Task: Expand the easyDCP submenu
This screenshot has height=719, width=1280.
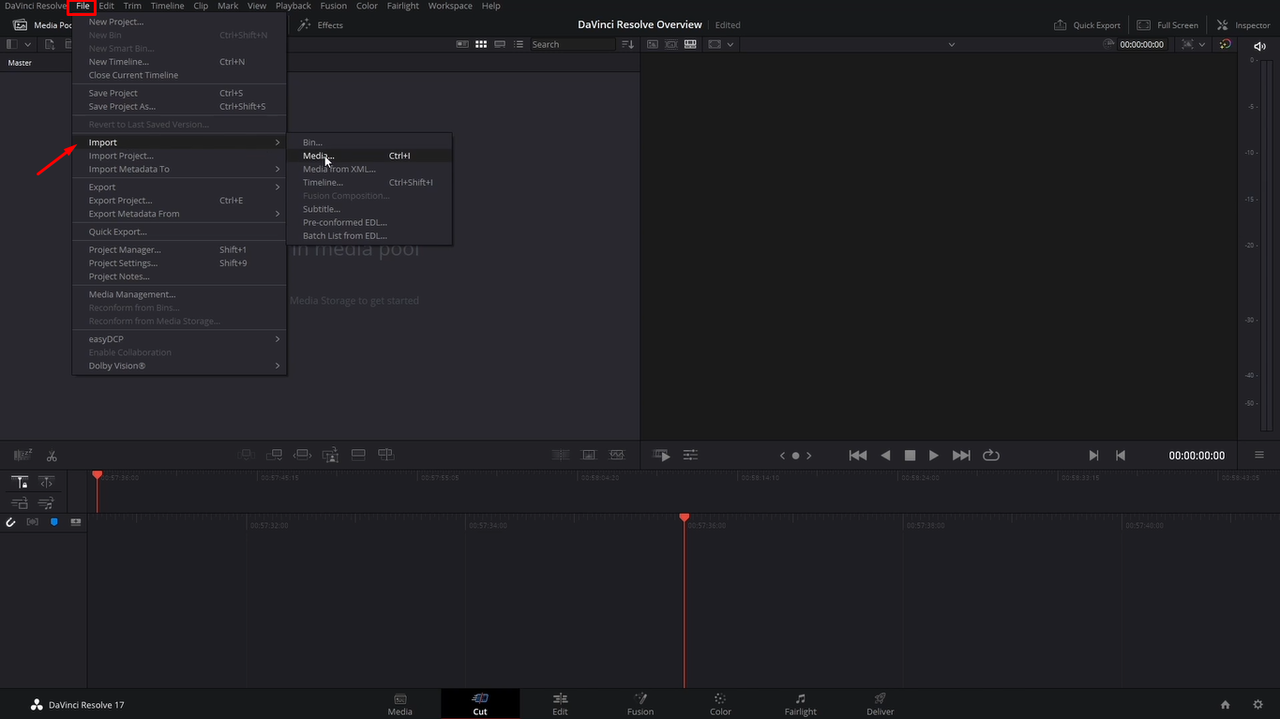Action: click(179, 339)
